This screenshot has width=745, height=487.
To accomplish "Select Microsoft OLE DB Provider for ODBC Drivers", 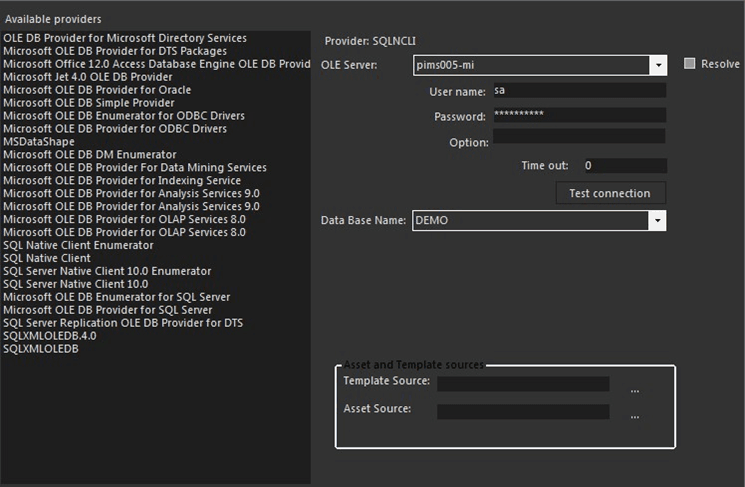I will [115, 128].
